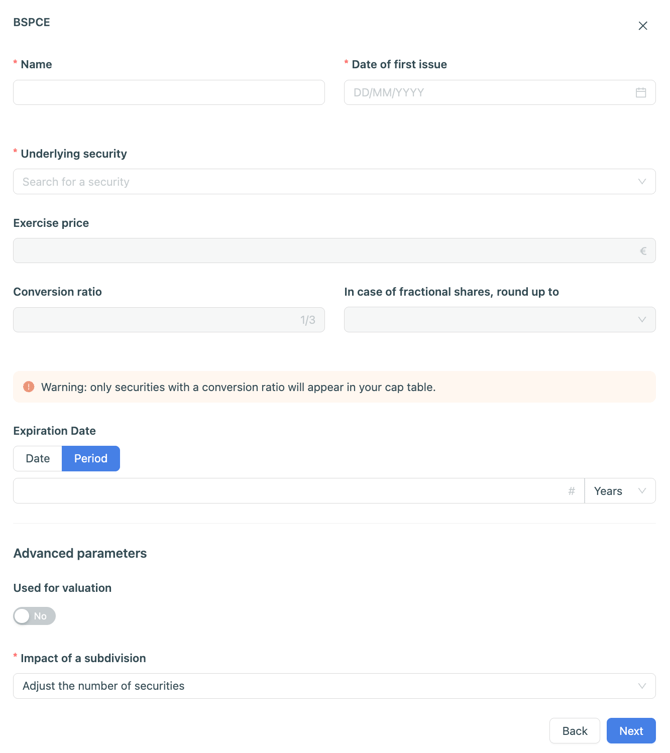The height and width of the screenshot is (753, 670).
Task: Click the Next button
Action: tap(631, 731)
